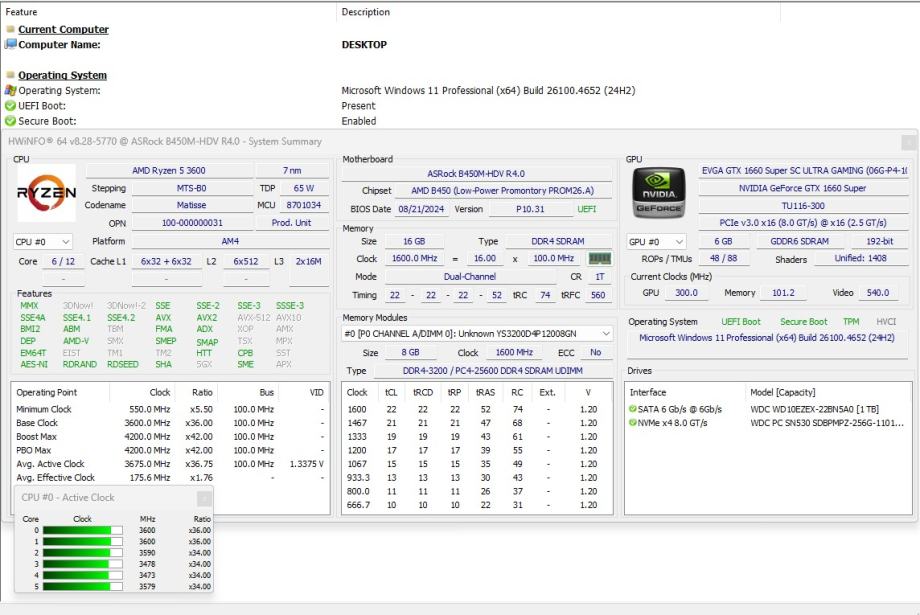Viewport: 920px width, 615px height.
Task: Click the Computer Name monitor icon
Action: click(x=11, y=45)
